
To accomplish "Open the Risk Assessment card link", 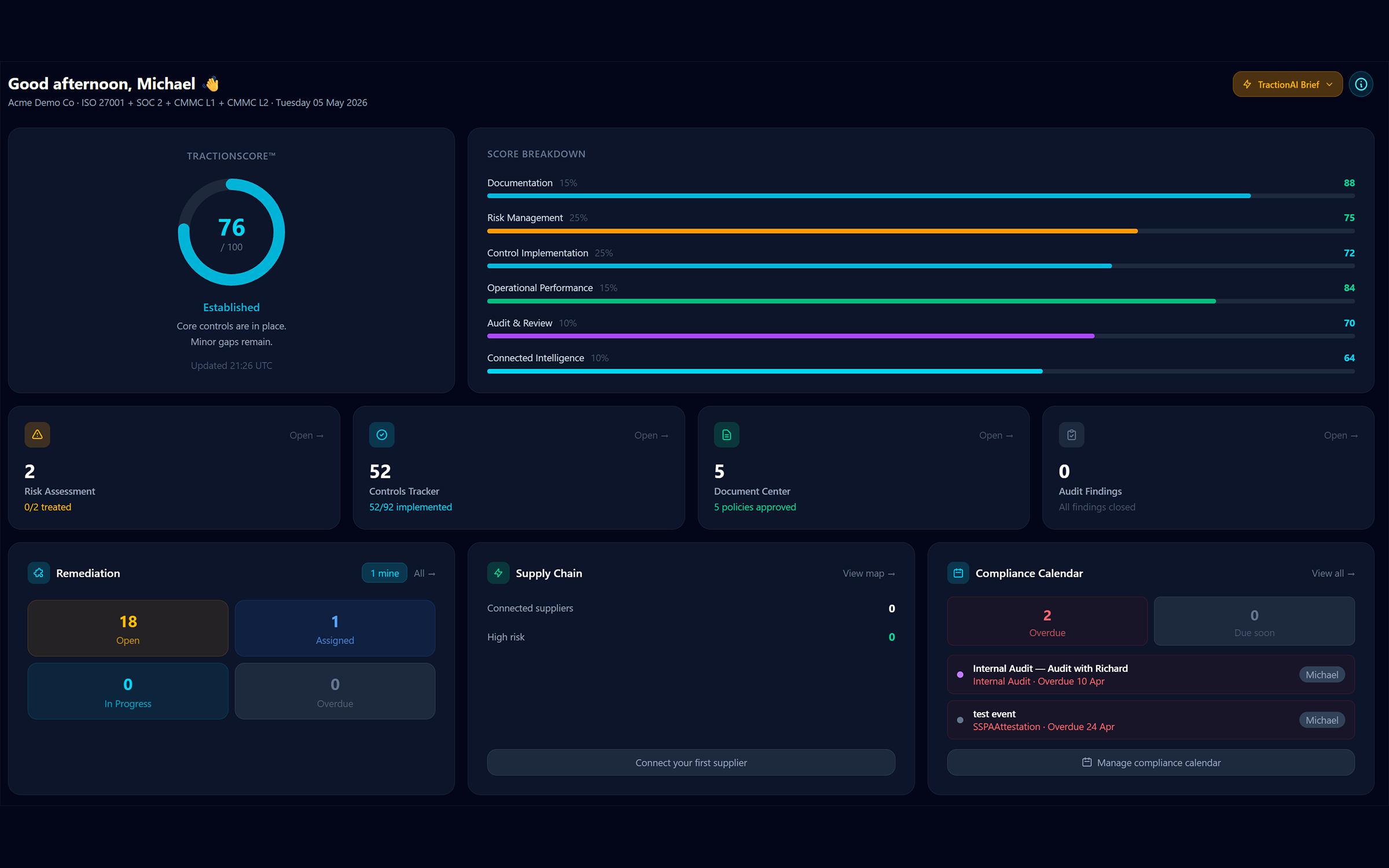I will click(307, 435).
